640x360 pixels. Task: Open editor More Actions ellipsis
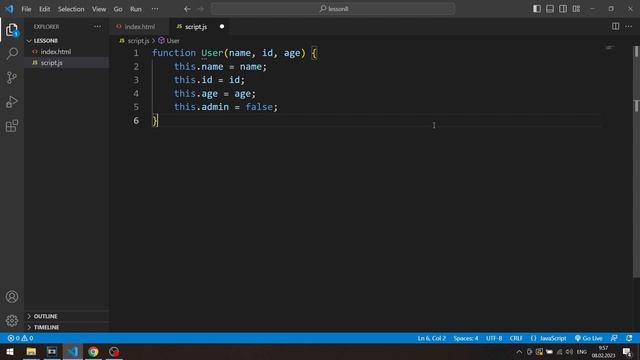628,26
